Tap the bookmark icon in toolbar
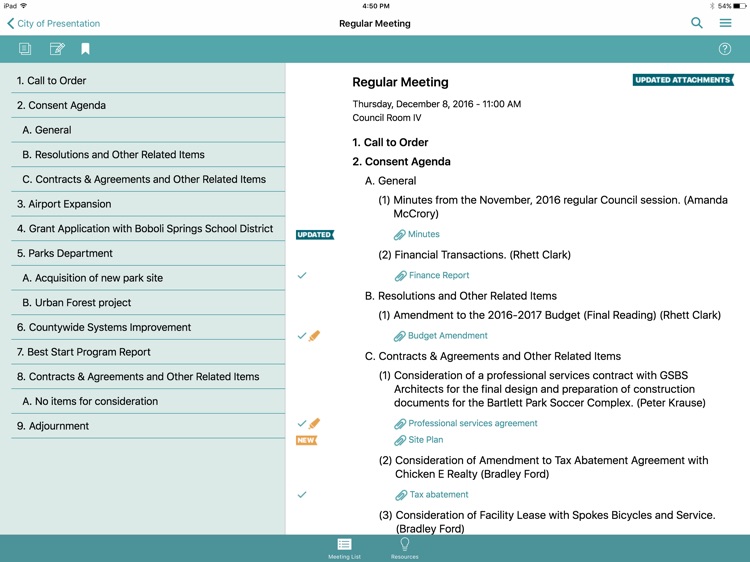750x562 pixels. pos(85,49)
